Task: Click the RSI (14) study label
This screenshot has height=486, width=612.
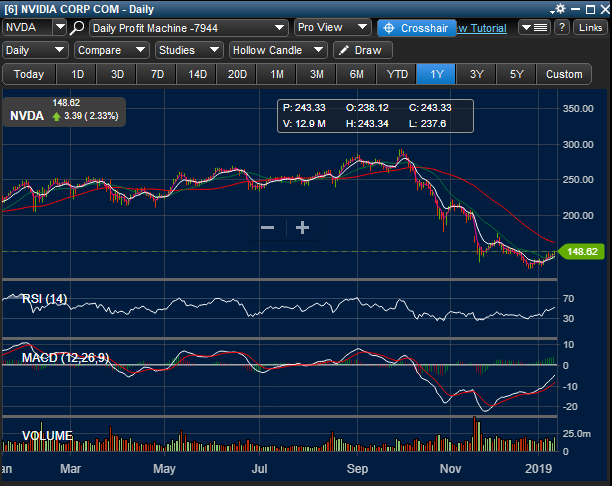Action: point(44,299)
